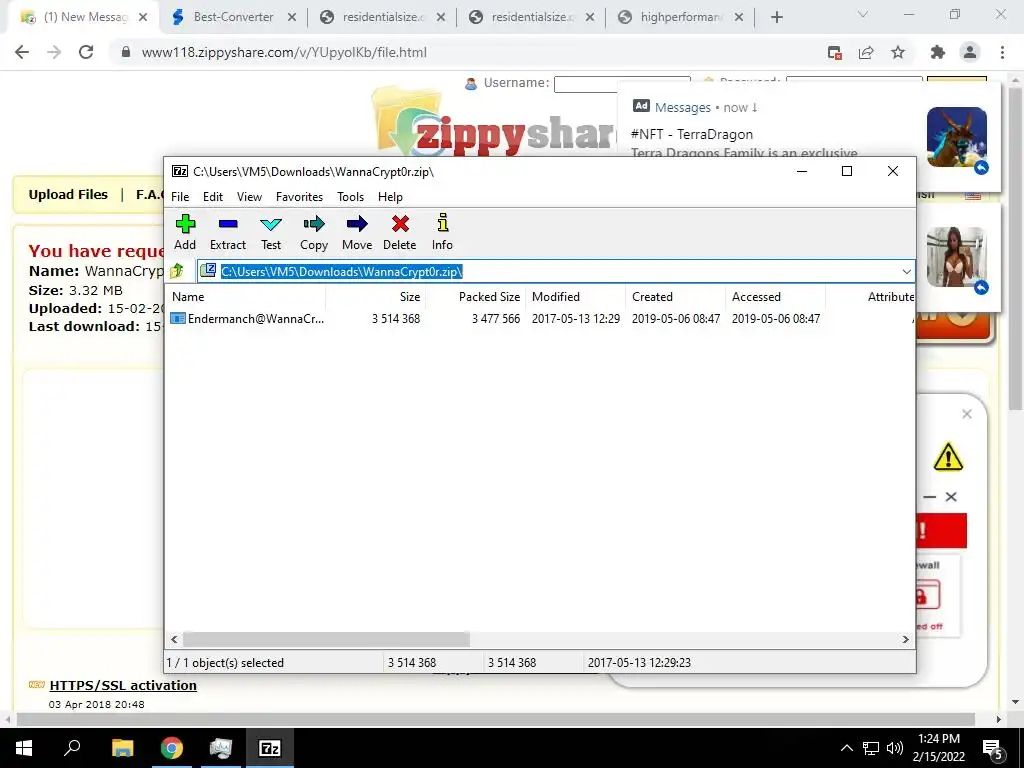The image size is (1024, 768).
Task: Run the Test archive tool
Action: 270,232
